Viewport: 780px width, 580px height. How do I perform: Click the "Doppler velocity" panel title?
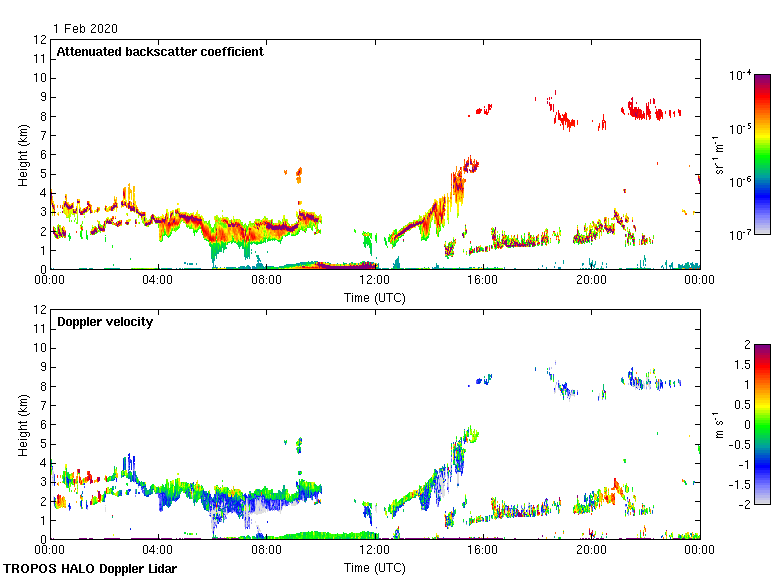pos(105,322)
